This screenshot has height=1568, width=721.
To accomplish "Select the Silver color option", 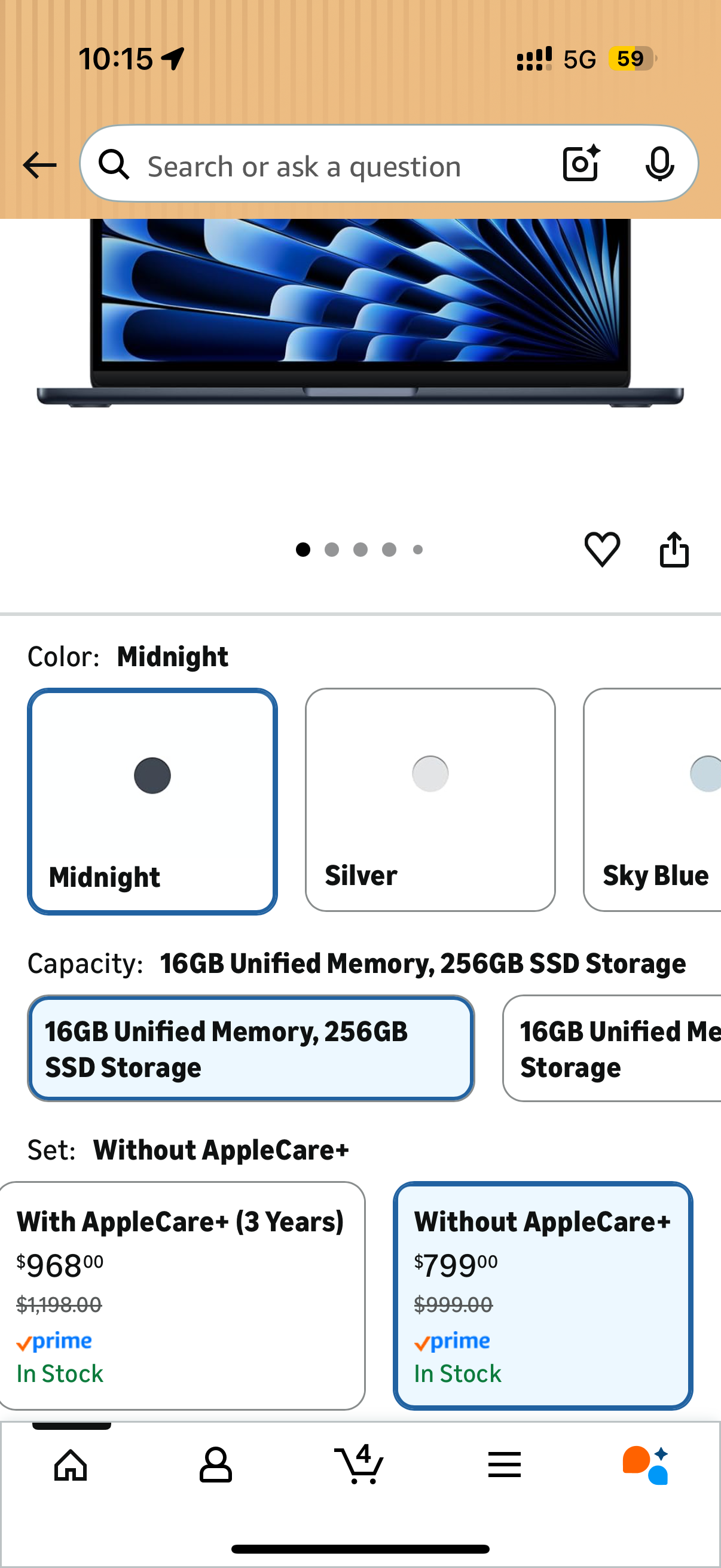I will (430, 799).
